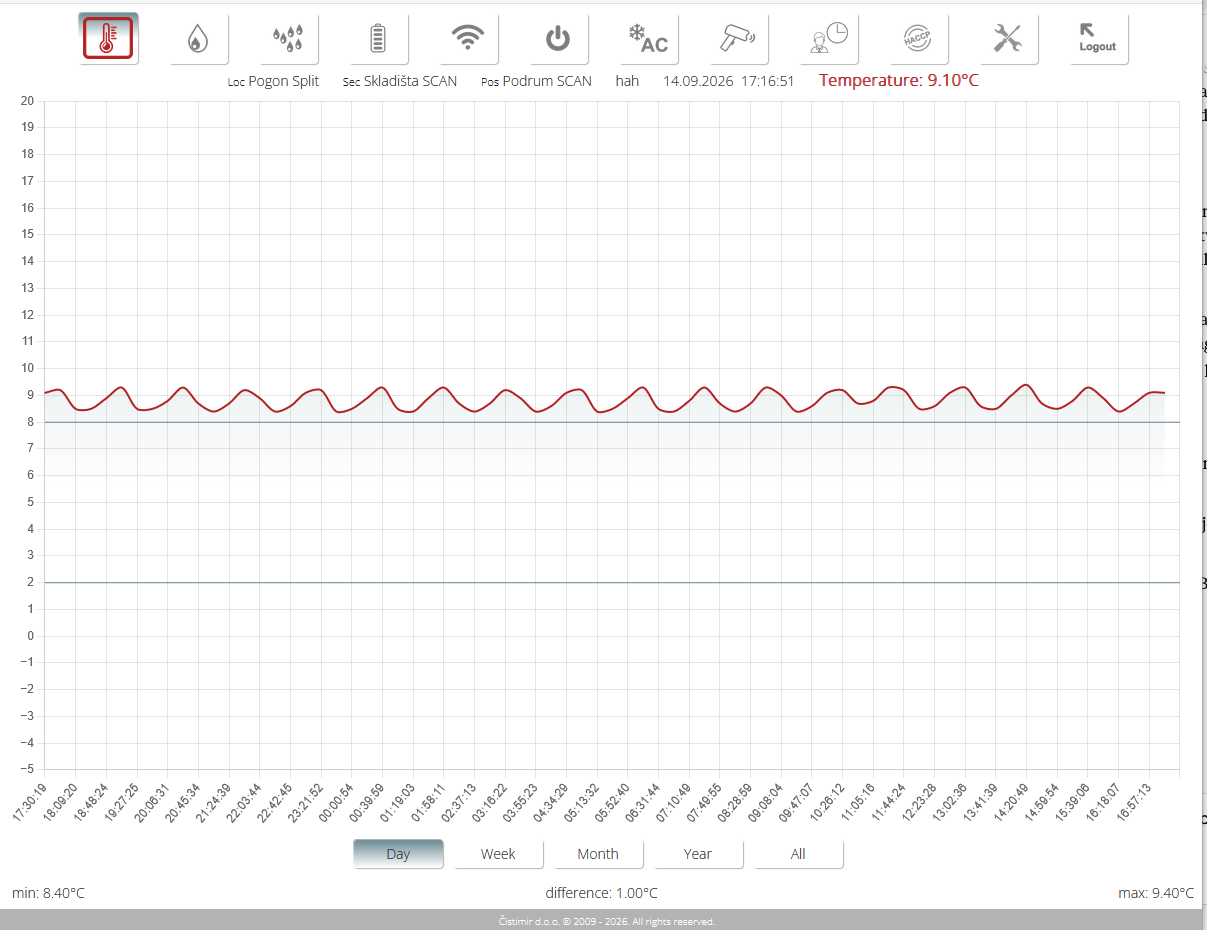Switch chart to Week range

tap(498, 854)
